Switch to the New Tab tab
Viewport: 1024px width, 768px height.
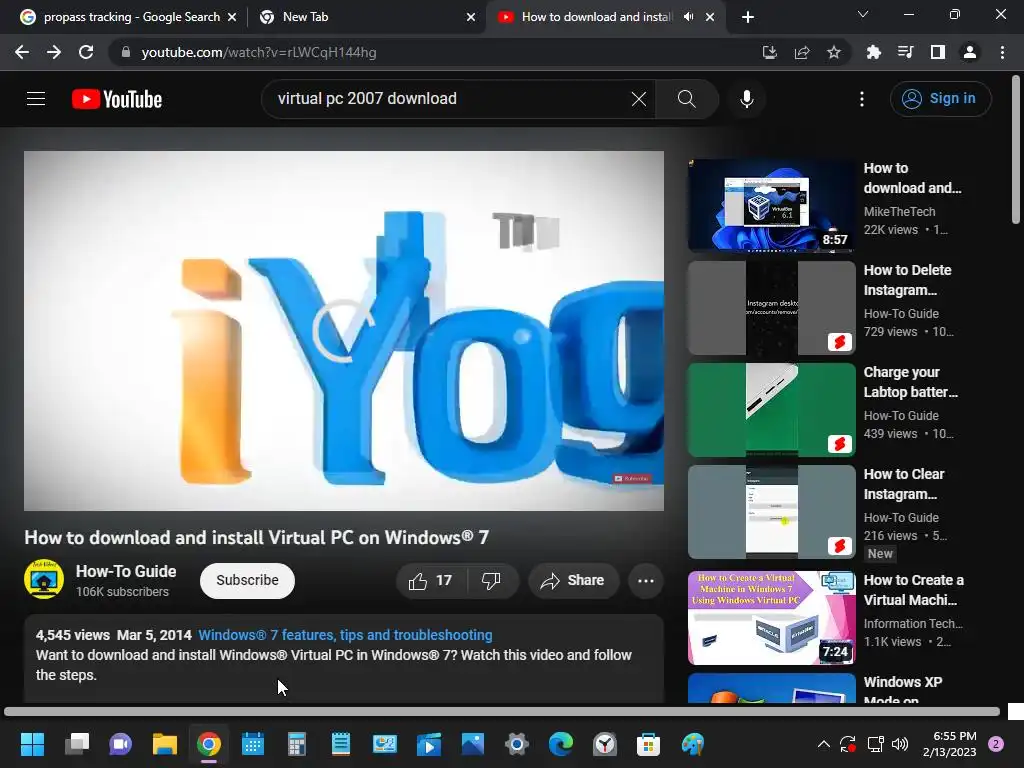(x=366, y=17)
